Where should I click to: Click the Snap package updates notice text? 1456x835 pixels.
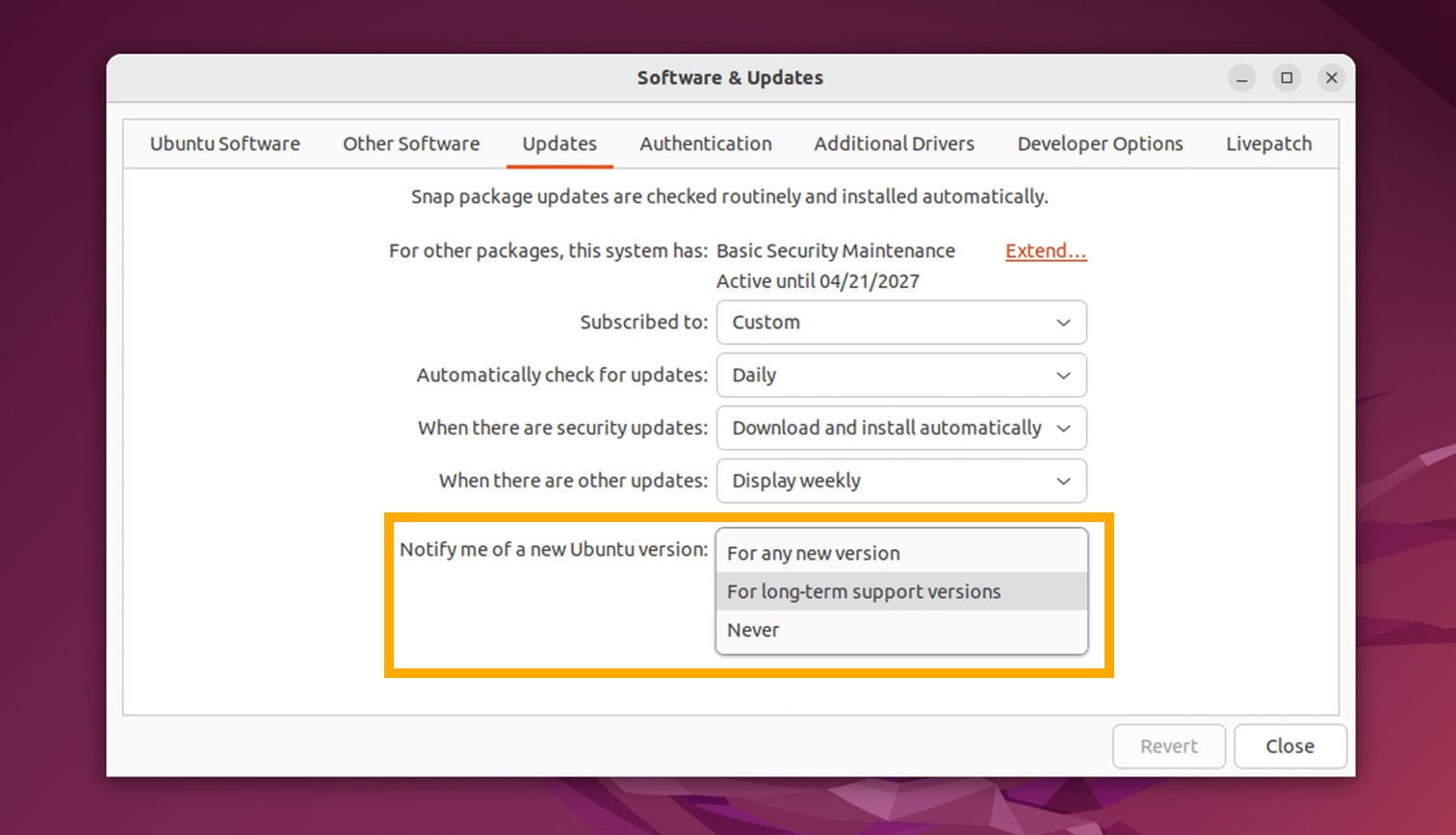pyautogui.click(x=730, y=196)
